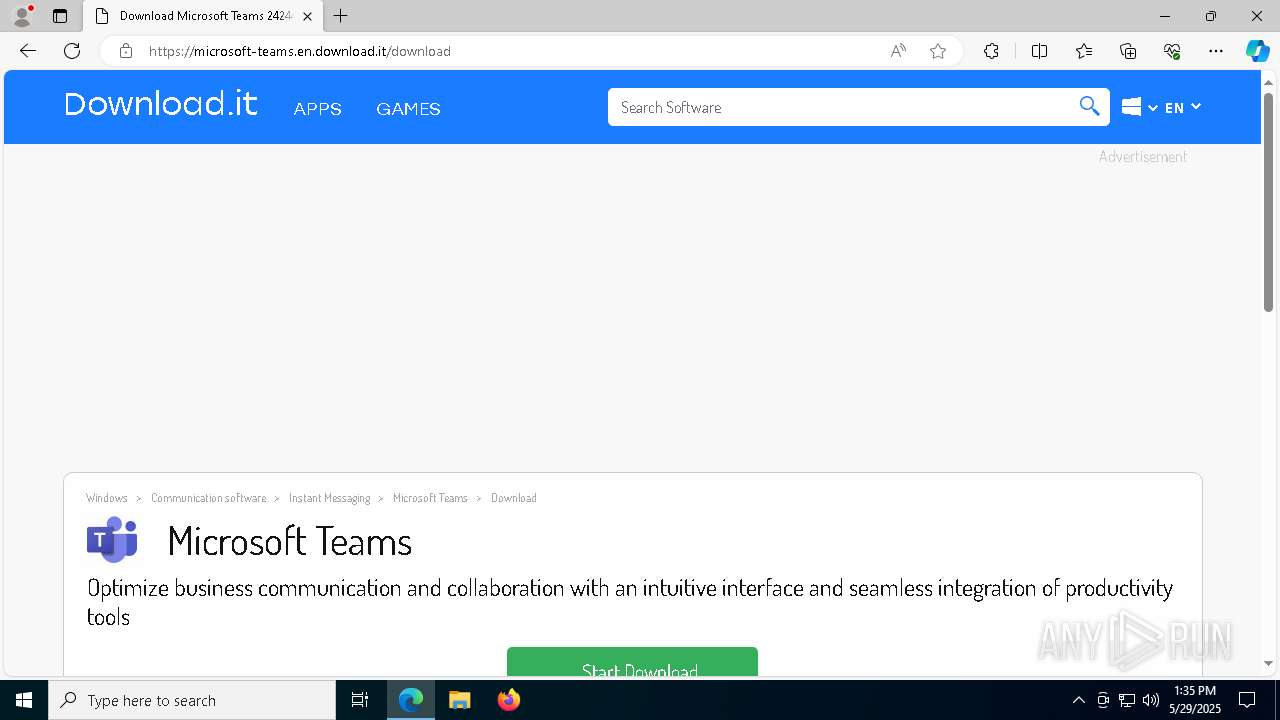View site information lock icon

(x=125, y=51)
